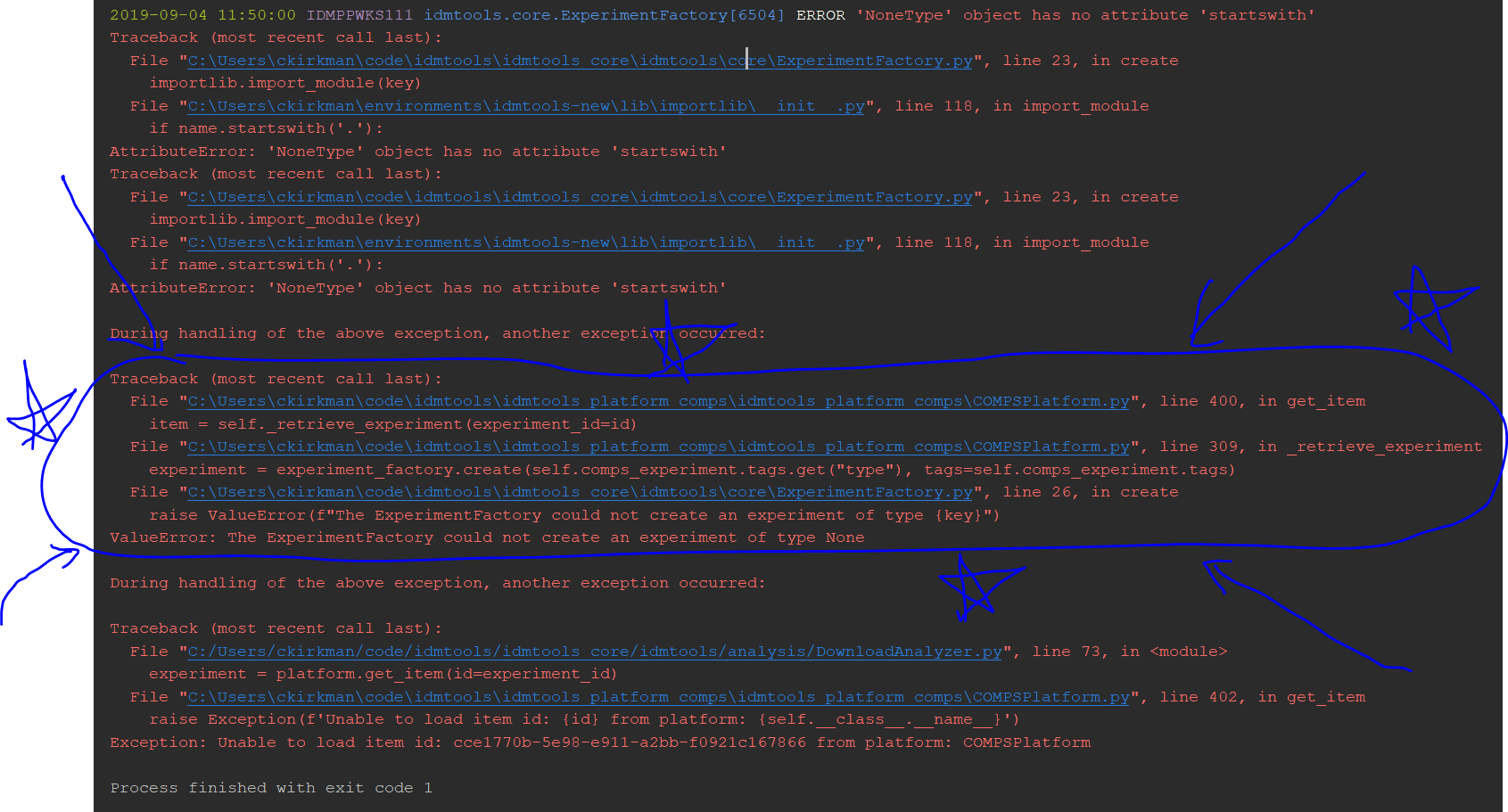The height and width of the screenshot is (812, 1508).
Task: Open COMPSPlatform.py at line 400 in get_item
Action: pyautogui.click(x=656, y=400)
